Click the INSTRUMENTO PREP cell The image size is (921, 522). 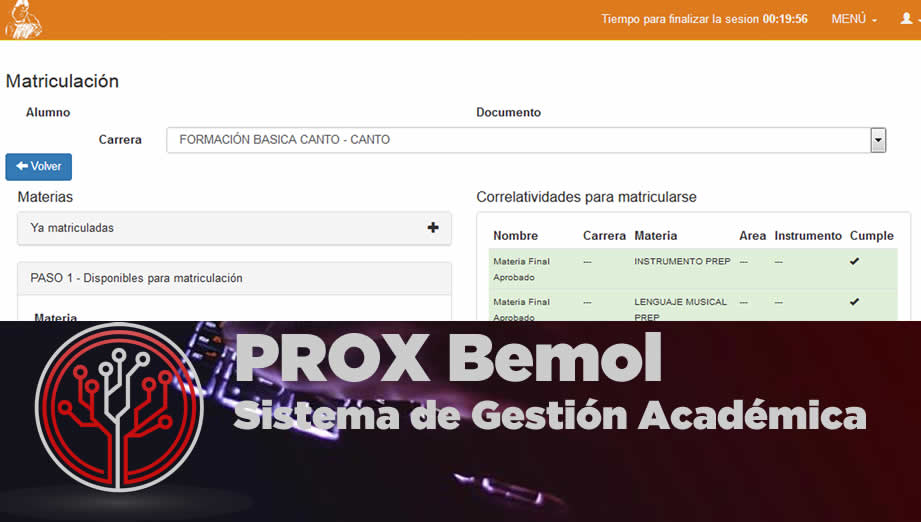[x=682, y=261]
